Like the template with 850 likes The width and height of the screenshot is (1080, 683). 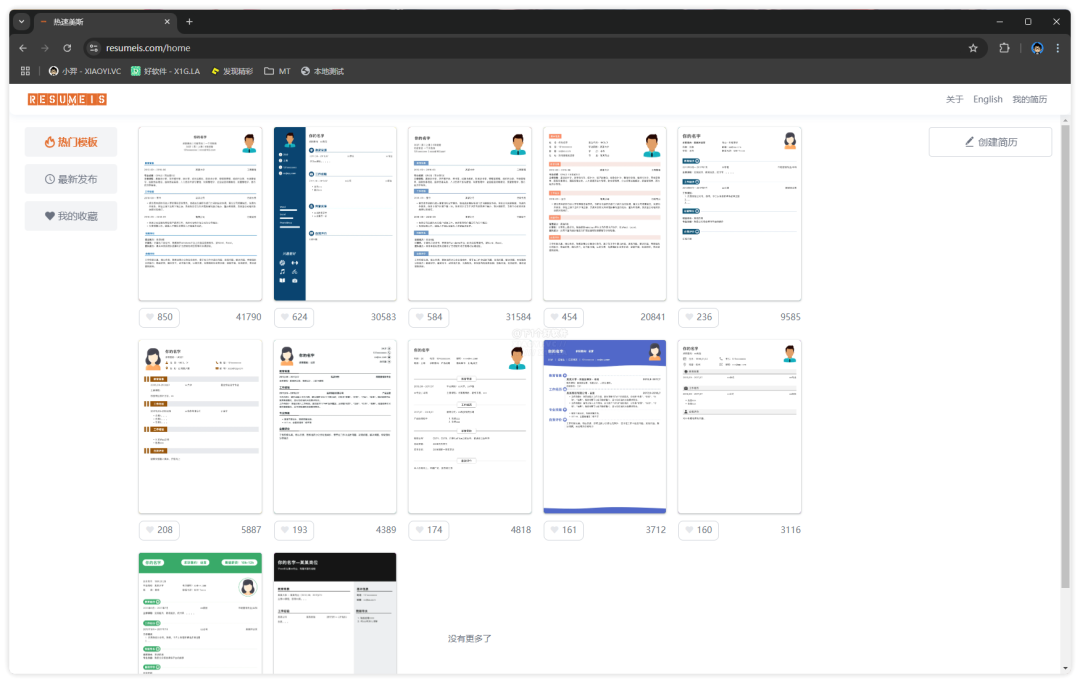coord(158,317)
